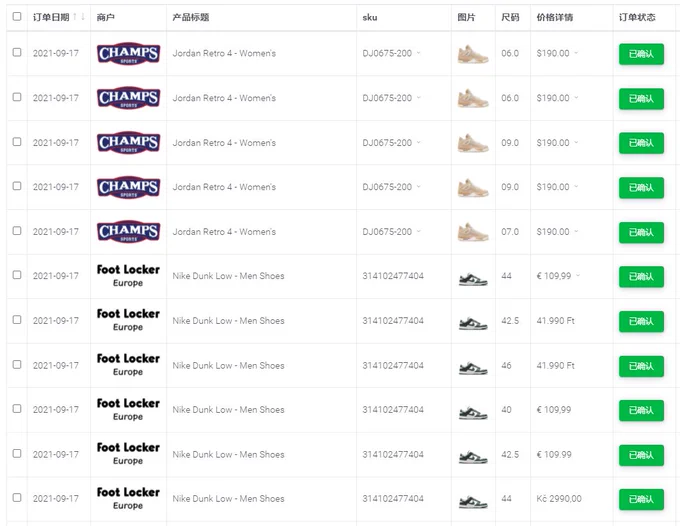Open Jordan Retro 4 shoe image, first row
Viewport: 680px width, 526px height.
point(473,54)
